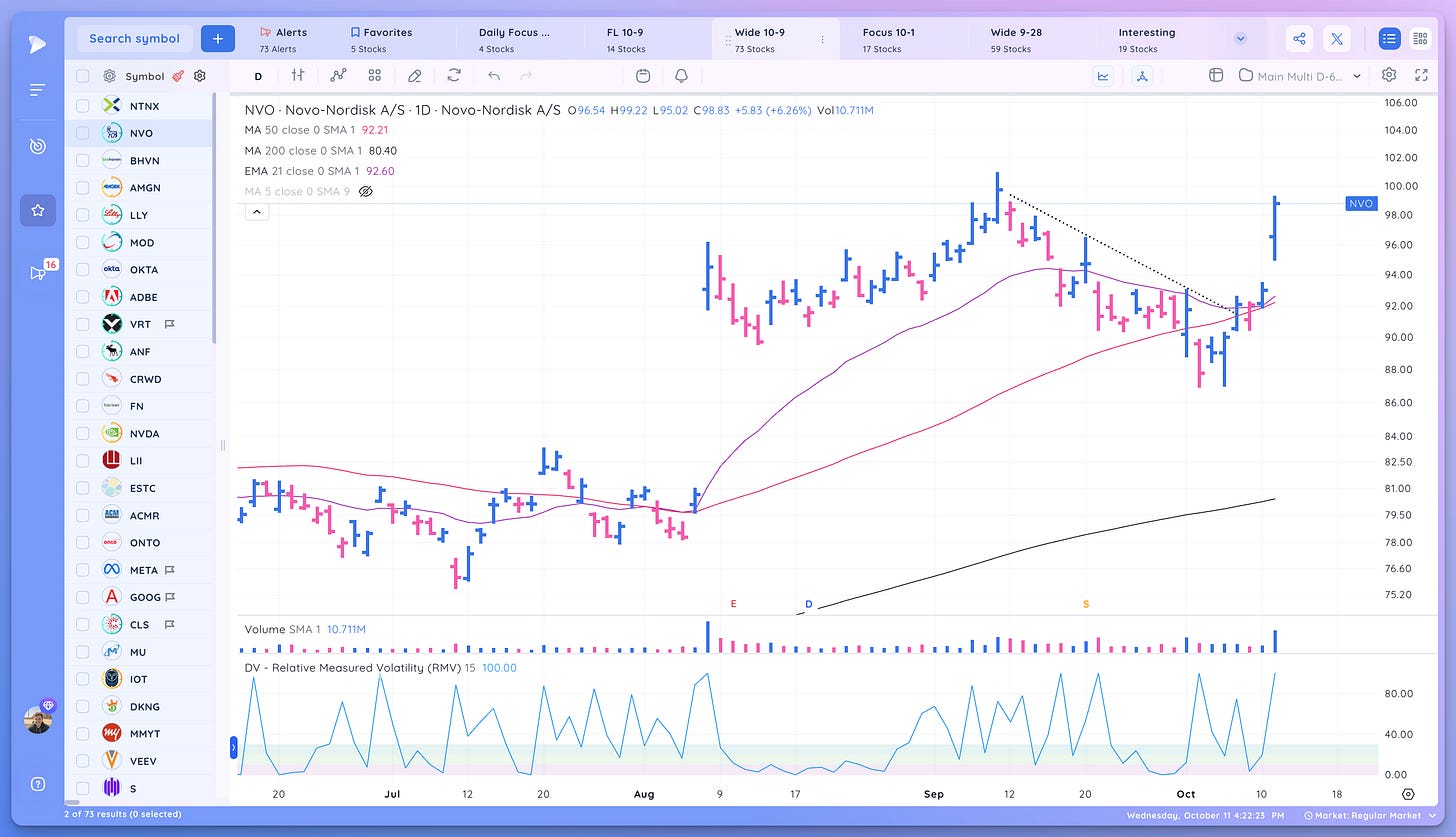This screenshot has width=1456, height=837.
Task: Click the E earnings marker on chart
Action: coord(733,604)
